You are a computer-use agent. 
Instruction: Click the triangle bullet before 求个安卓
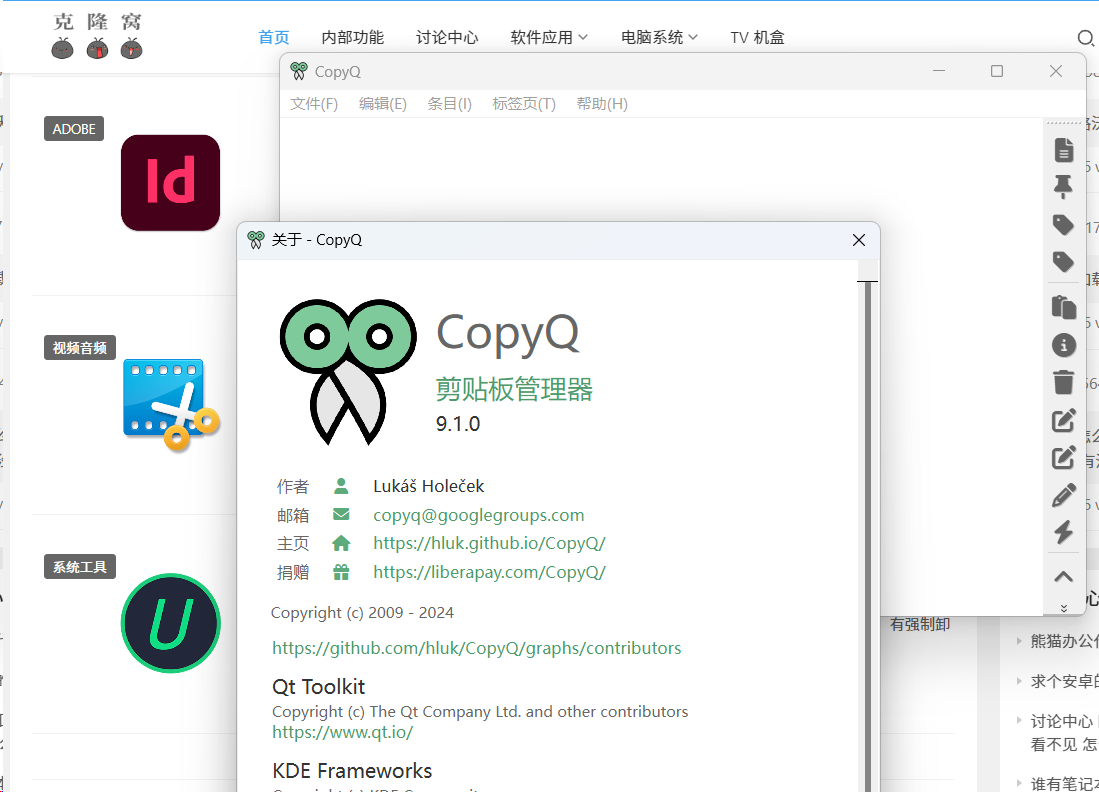click(x=1019, y=681)
